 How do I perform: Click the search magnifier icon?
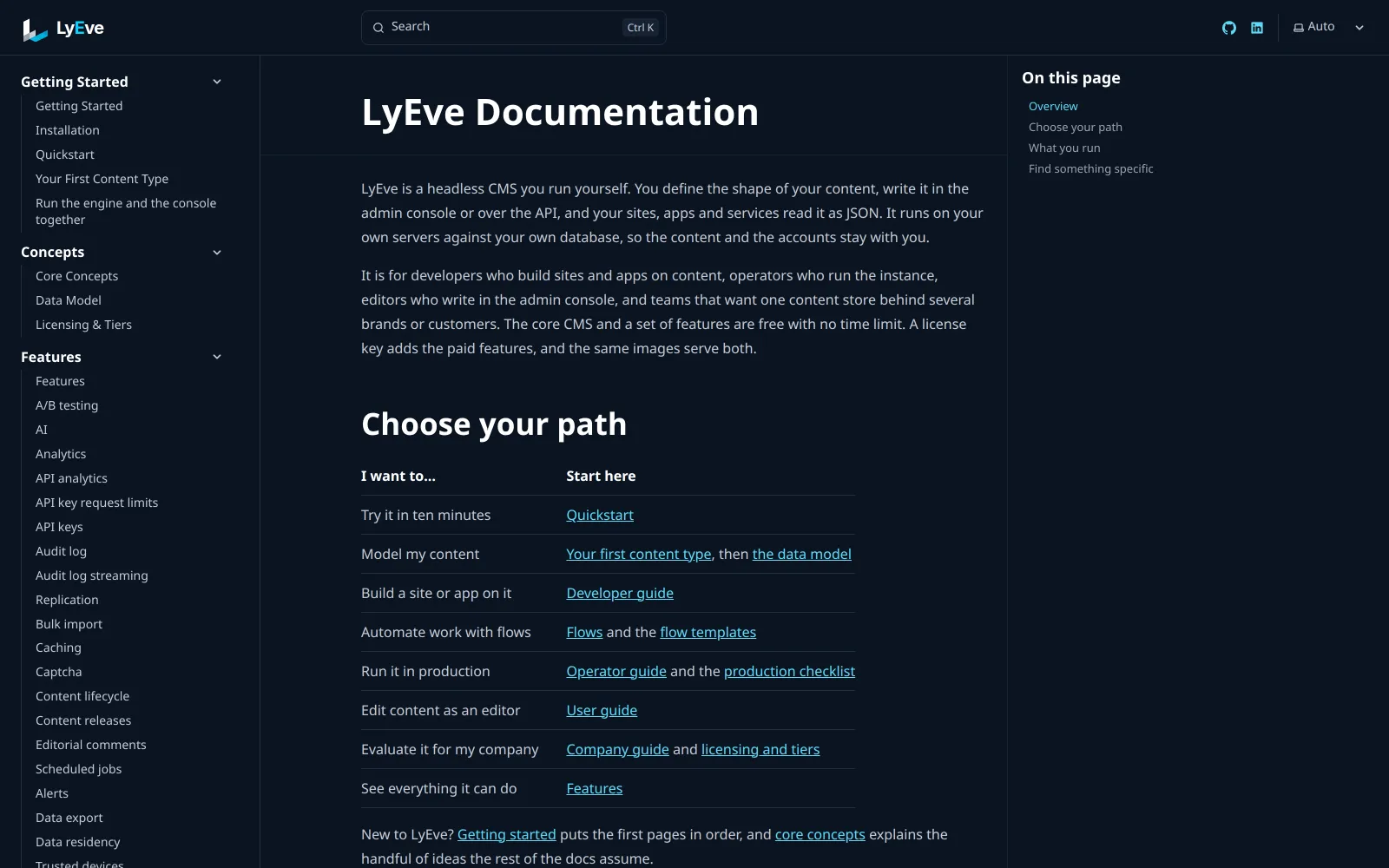(379, 28)
